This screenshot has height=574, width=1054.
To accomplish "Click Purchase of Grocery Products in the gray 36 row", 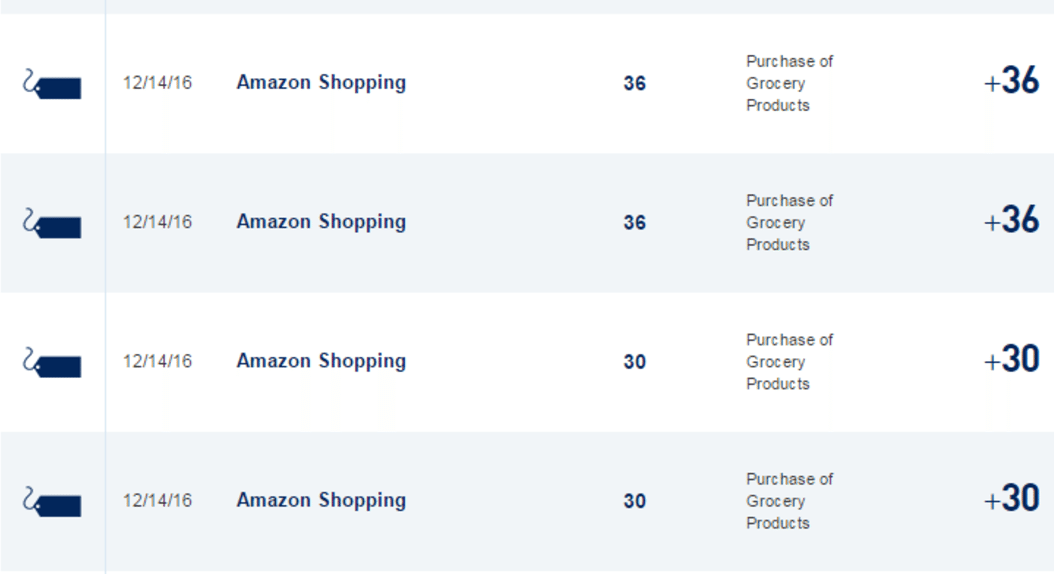I will pos(790,222).
